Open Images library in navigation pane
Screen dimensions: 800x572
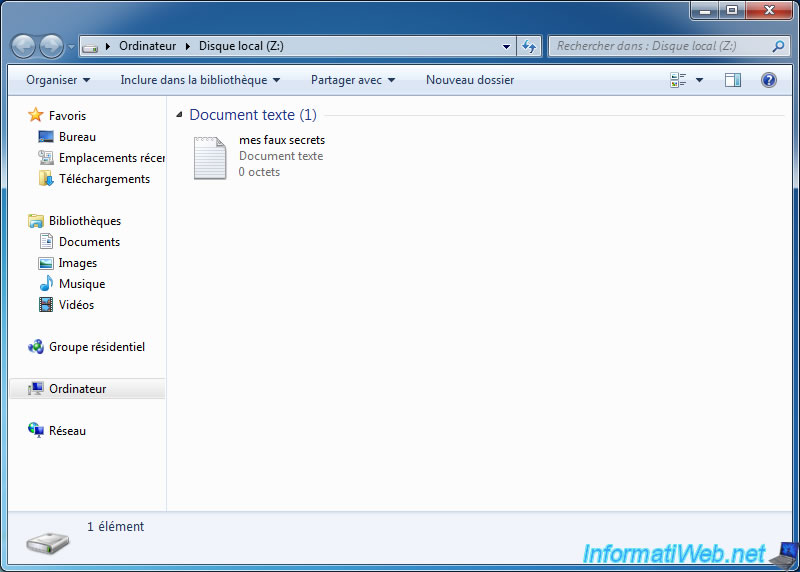[x=78, y=263]
